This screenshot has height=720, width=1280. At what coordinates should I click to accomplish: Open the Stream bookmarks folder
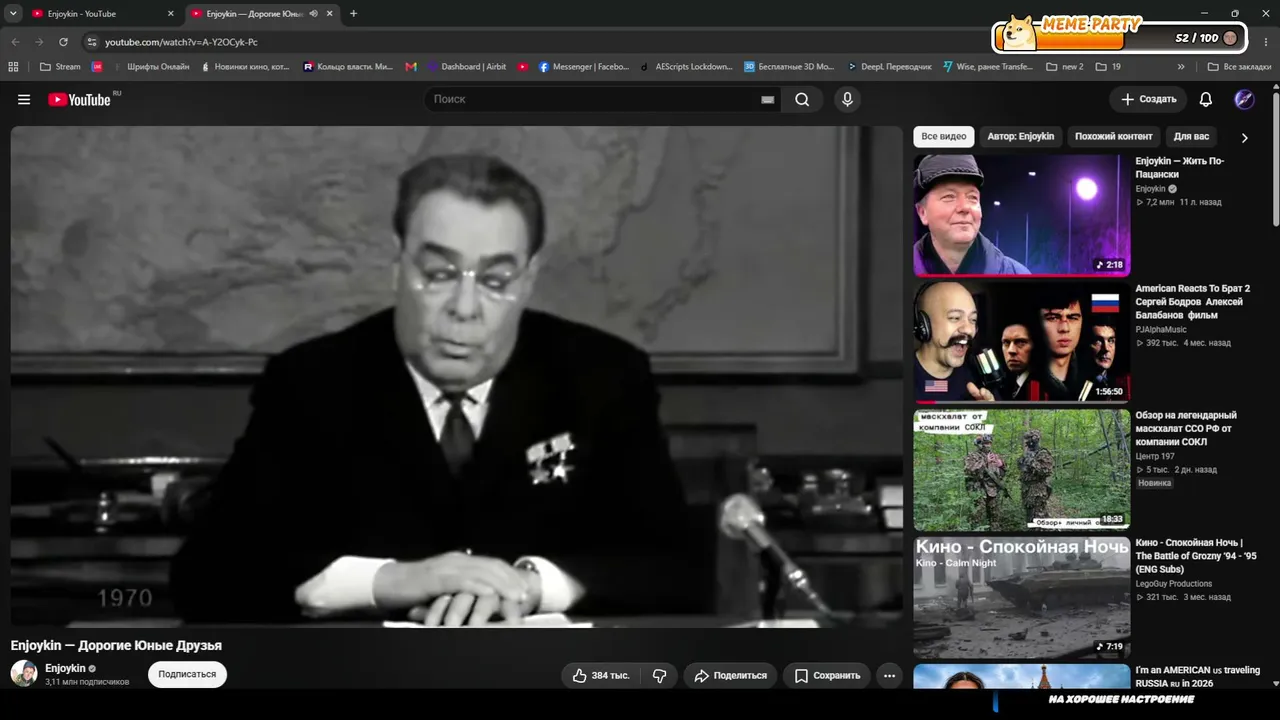[60, 67]
